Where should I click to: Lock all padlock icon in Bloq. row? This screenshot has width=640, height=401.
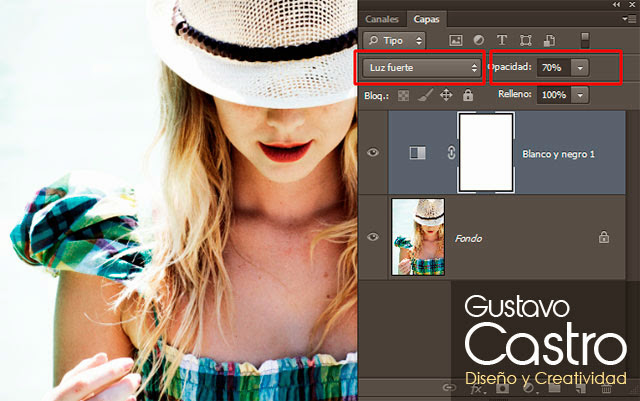pos(468,96)
